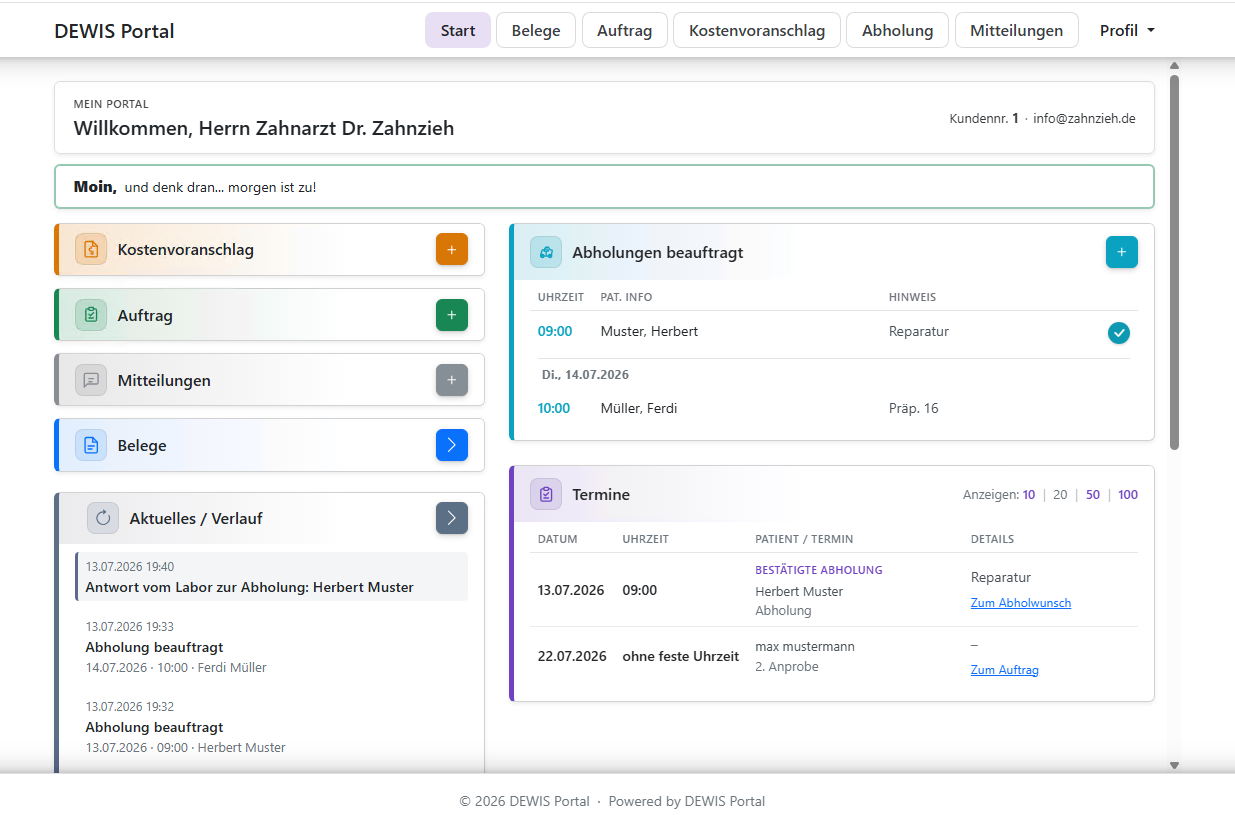Click the Di., 14.07.2026 date separator
This screenshot has height=815, width=1235.
[585, 374]
